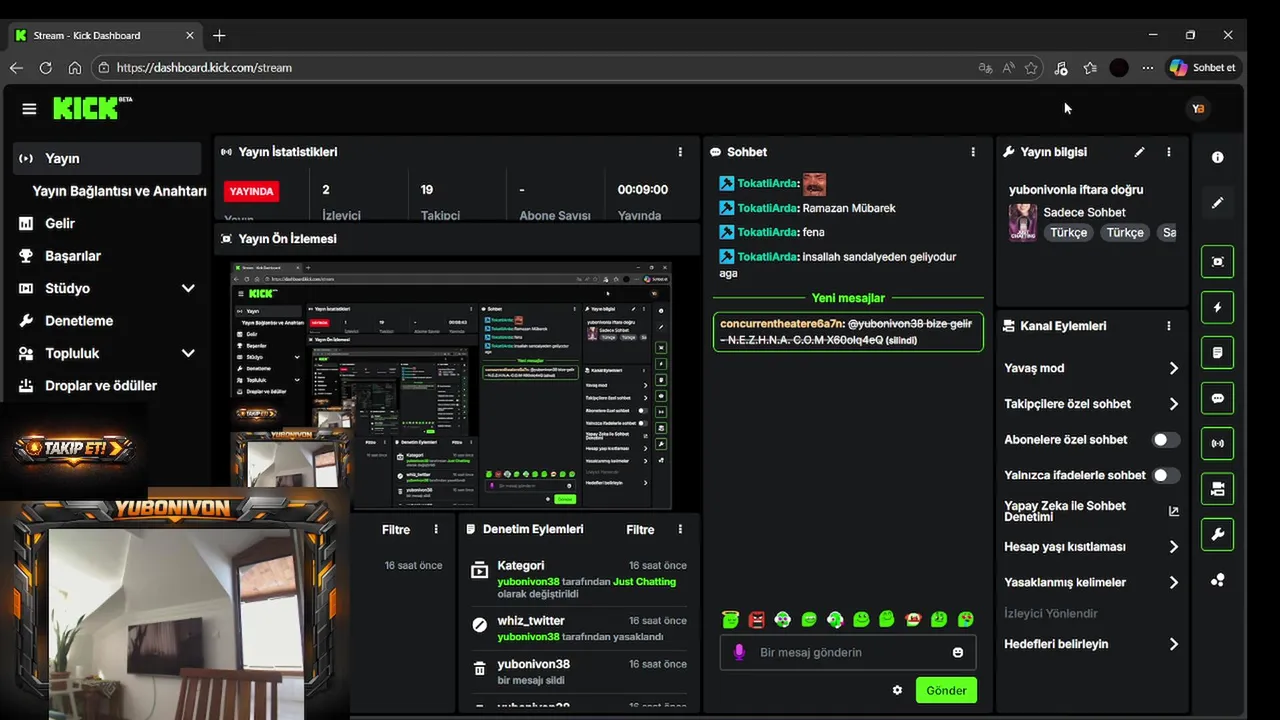Expand Stüdyo sidebar section chevron
This screenshot has height=720, width=1280.
pos(188,288)
